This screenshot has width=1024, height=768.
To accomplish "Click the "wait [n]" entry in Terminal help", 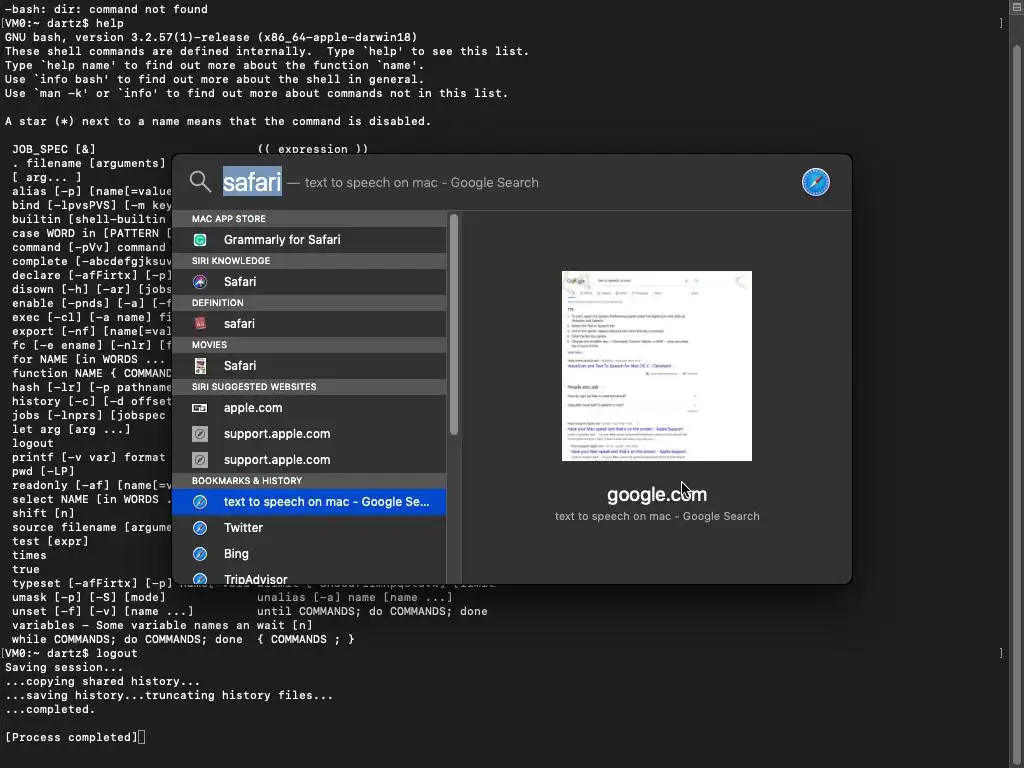I will click(285, 625).
